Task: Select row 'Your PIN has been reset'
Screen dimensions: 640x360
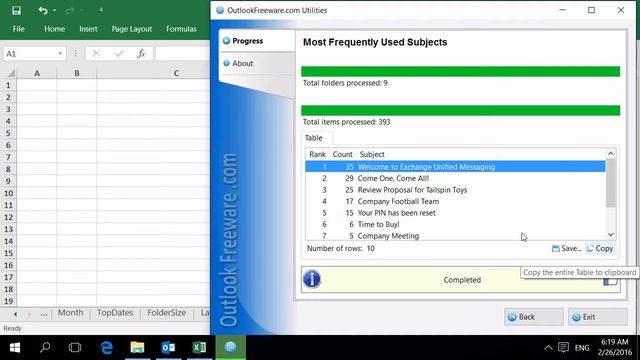Action: point(455,213)
